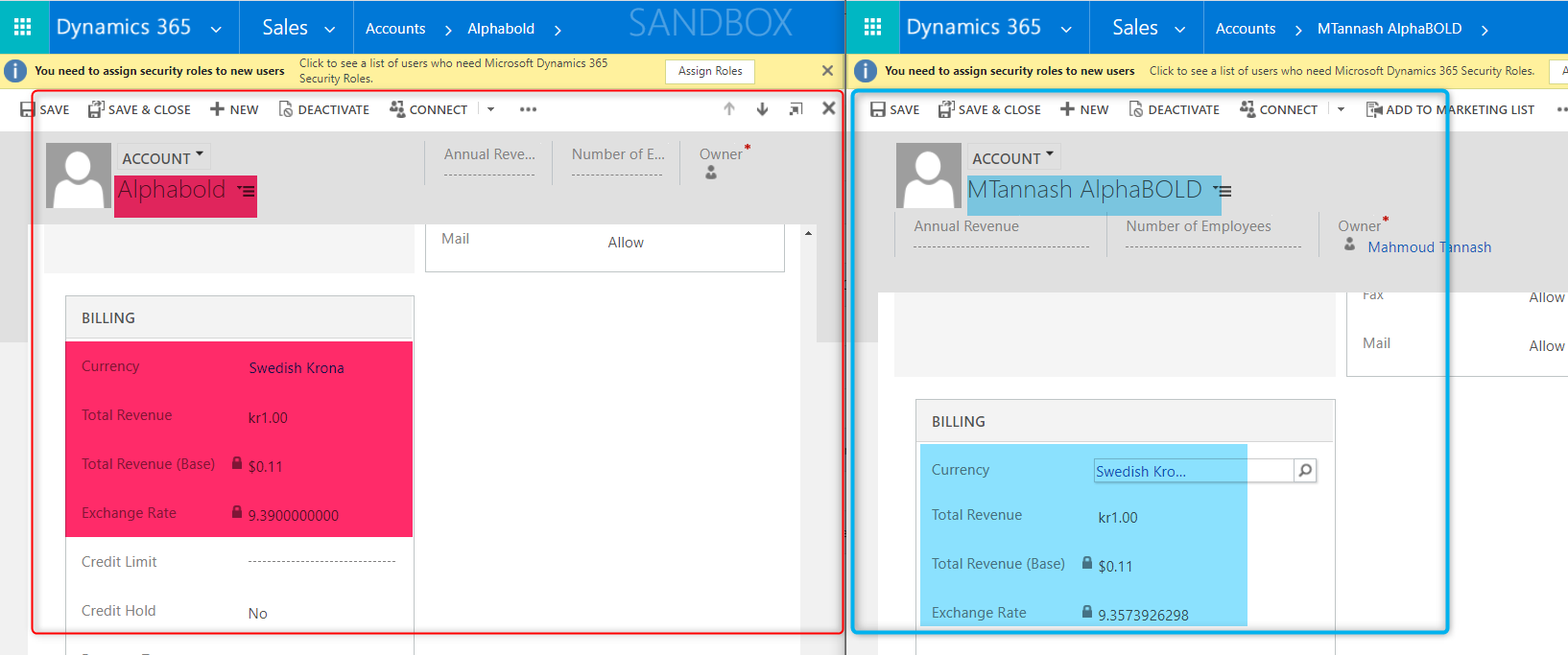Click scroll up arrow in left form
Viewport: 1568px width, 655px height.
click(808, 233)
